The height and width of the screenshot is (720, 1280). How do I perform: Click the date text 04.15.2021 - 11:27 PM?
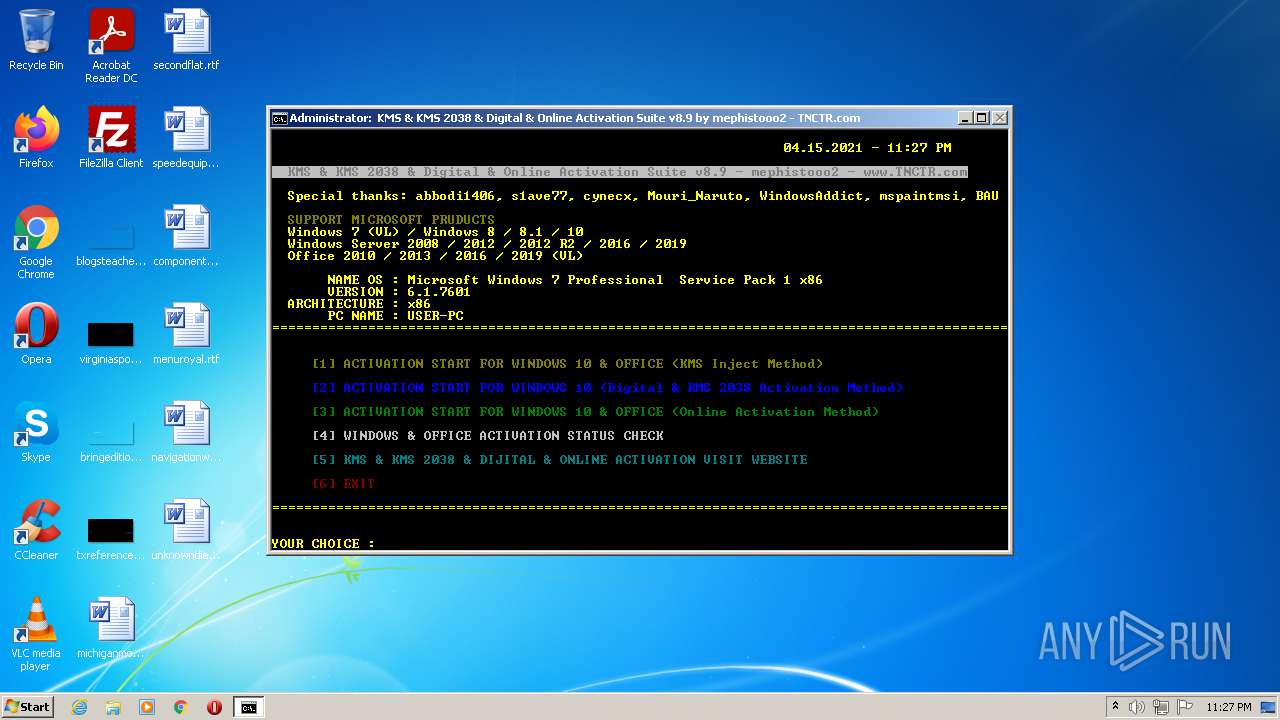867,148
